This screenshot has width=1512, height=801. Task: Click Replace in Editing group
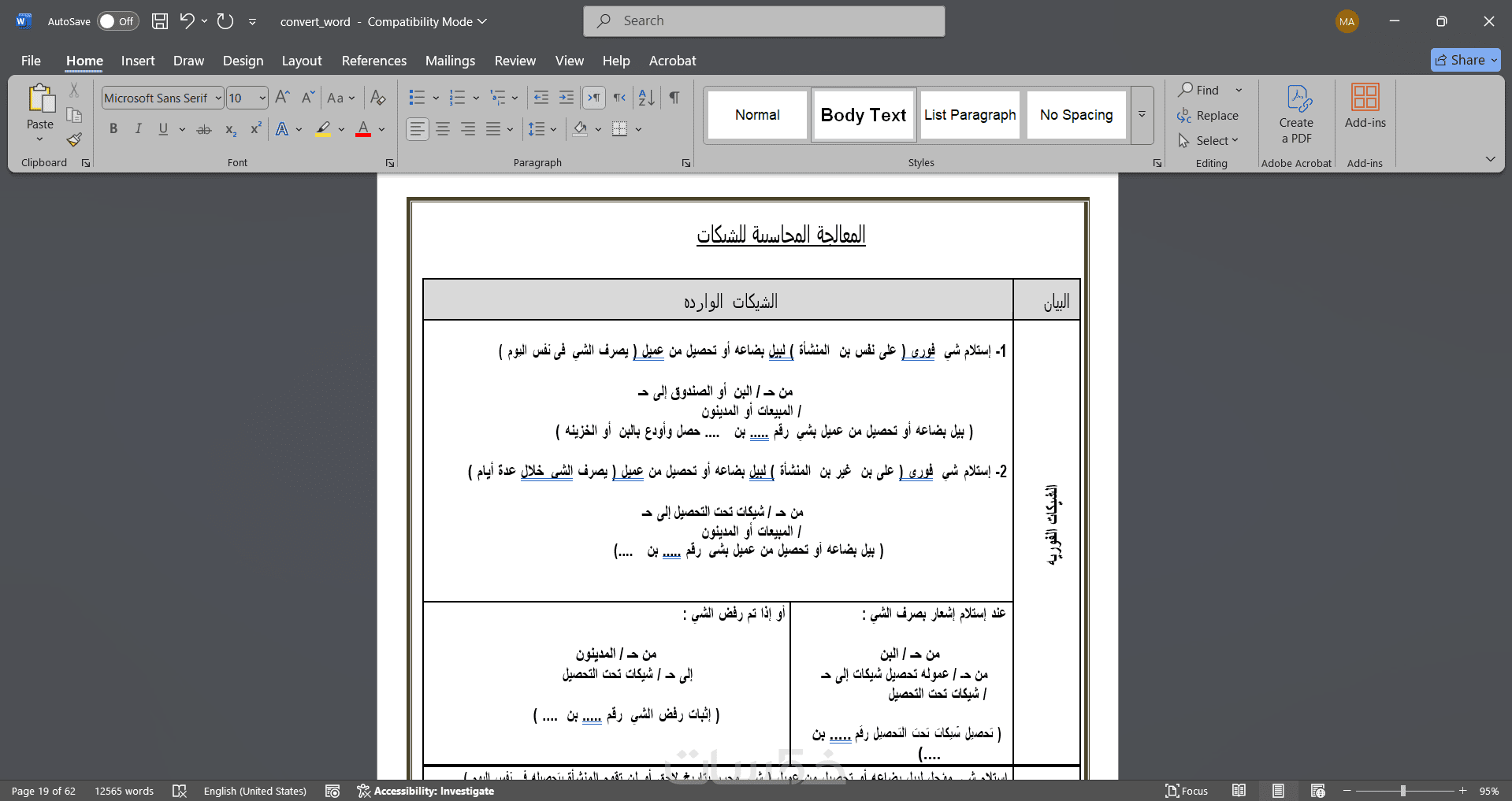(x=1209, y=116)
